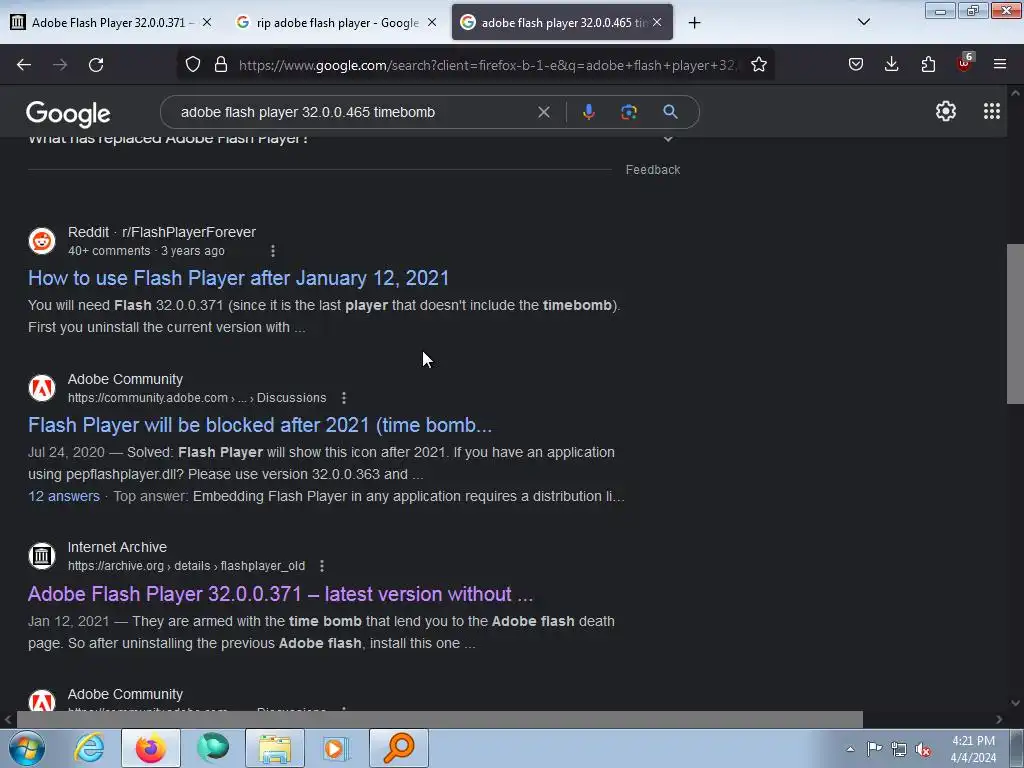List all tabs dropdown arrow
The height and width of the screenshot is (768, 1024).
tap(863, 22)
